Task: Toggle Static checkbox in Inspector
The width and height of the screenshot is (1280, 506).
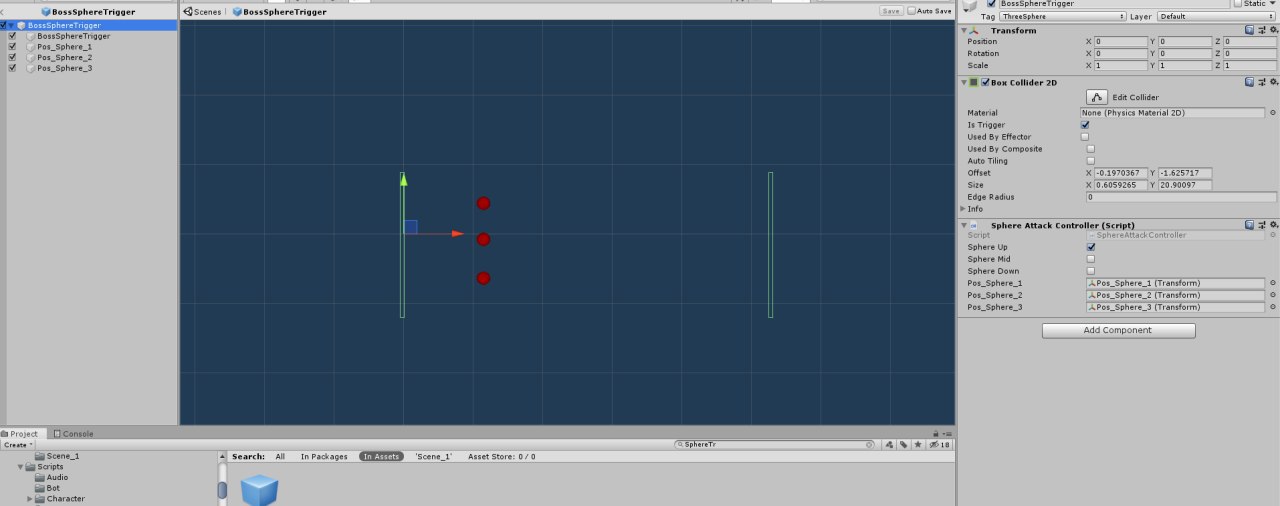Action: pos(1237,4)
